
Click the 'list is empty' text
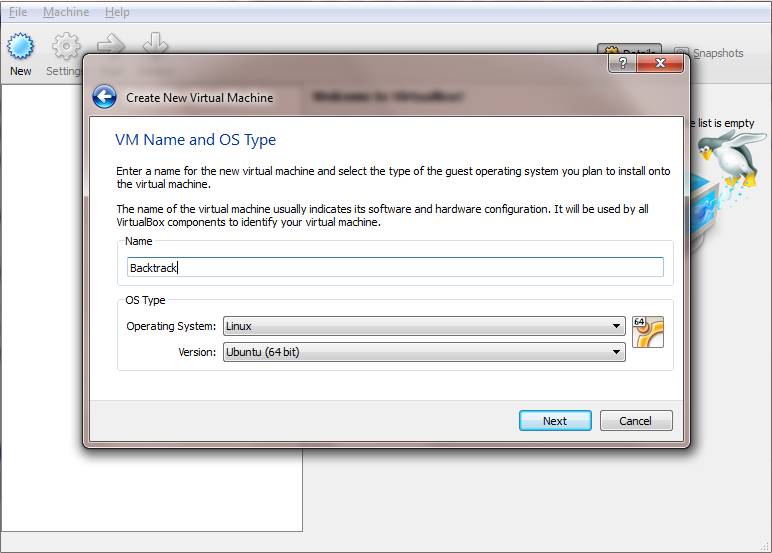click(x=726, y=123)
